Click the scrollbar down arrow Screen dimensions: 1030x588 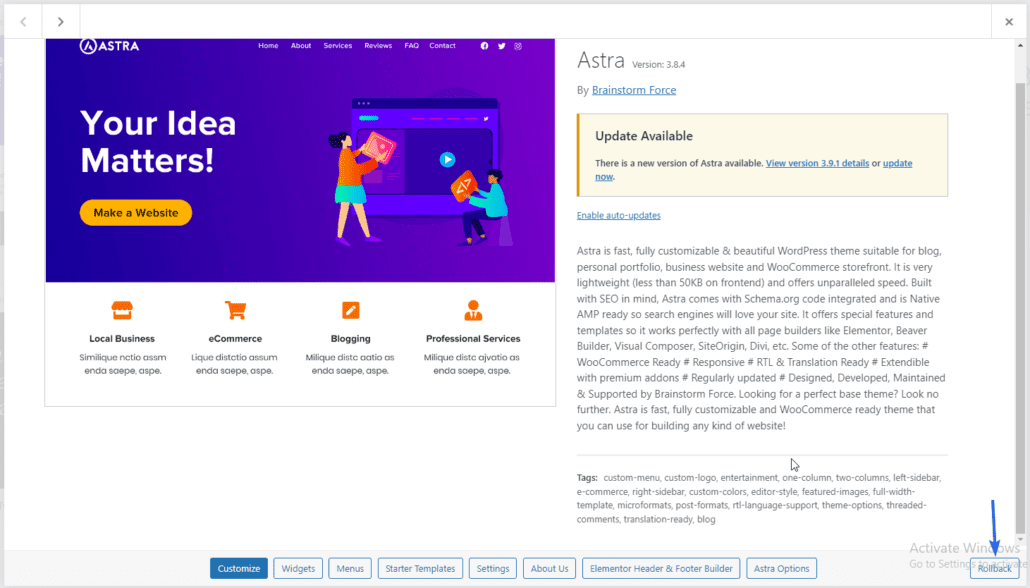(x=1020, y=540)
